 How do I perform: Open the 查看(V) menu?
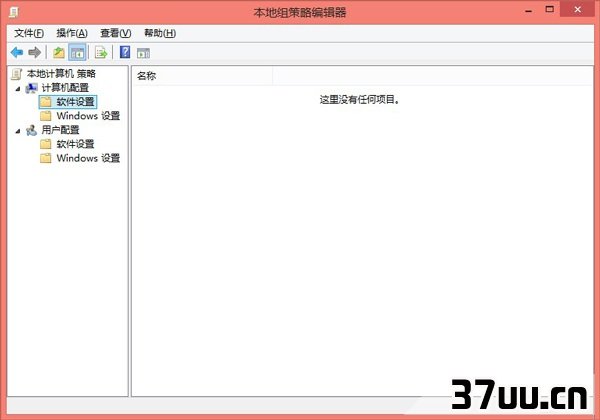(x=116, y=33)
